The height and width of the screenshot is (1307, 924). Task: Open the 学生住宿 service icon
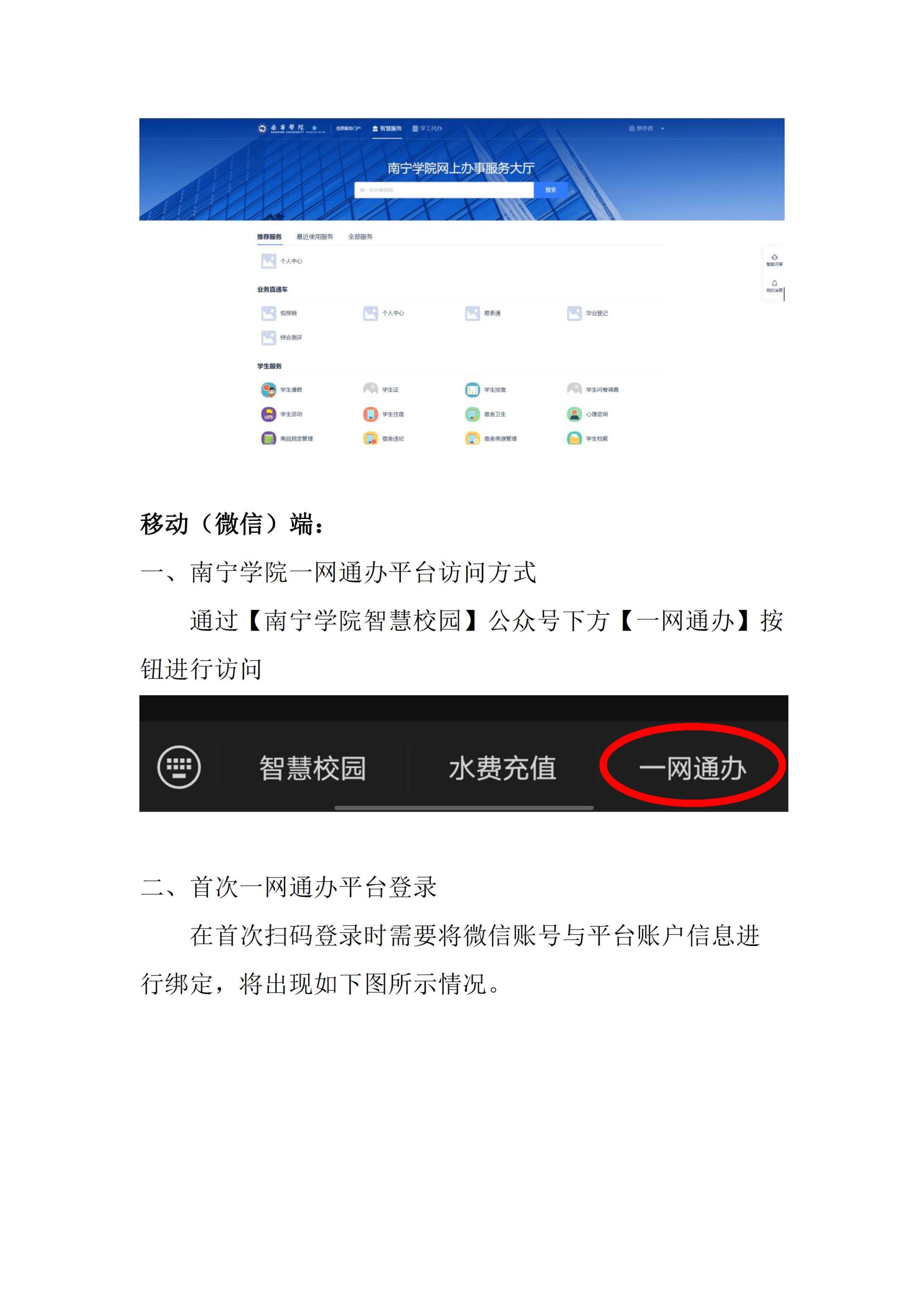(x=371, y=414)
